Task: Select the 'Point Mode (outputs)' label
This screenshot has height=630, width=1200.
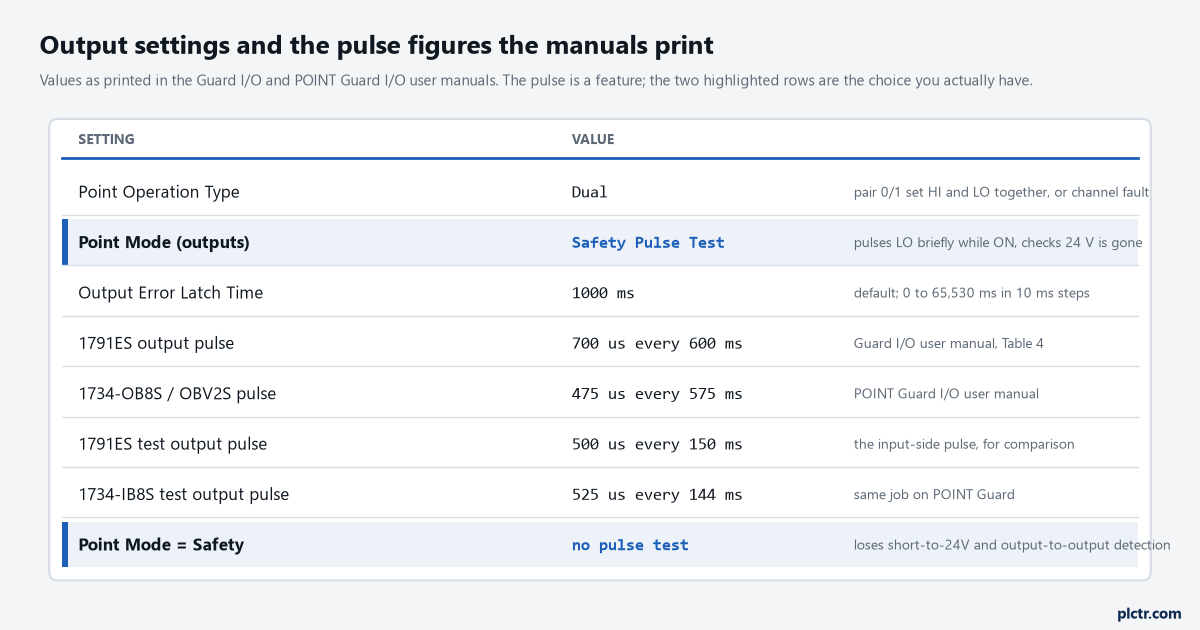Action: pyautogui.click(x=164, y=242)
